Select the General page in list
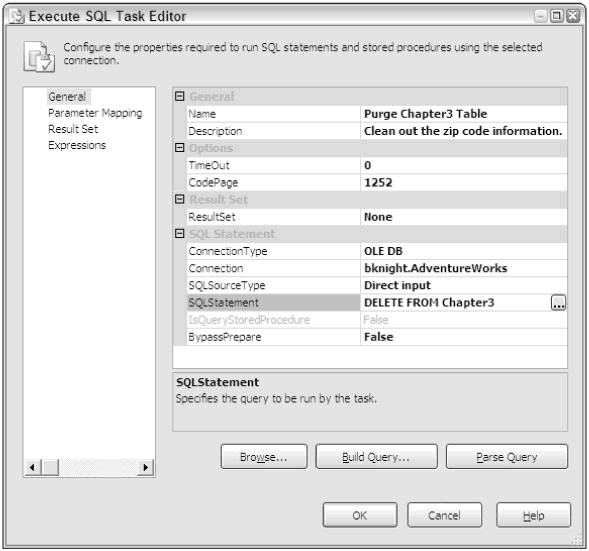This screenshot has width=589, height=551. tap(67, 97)
